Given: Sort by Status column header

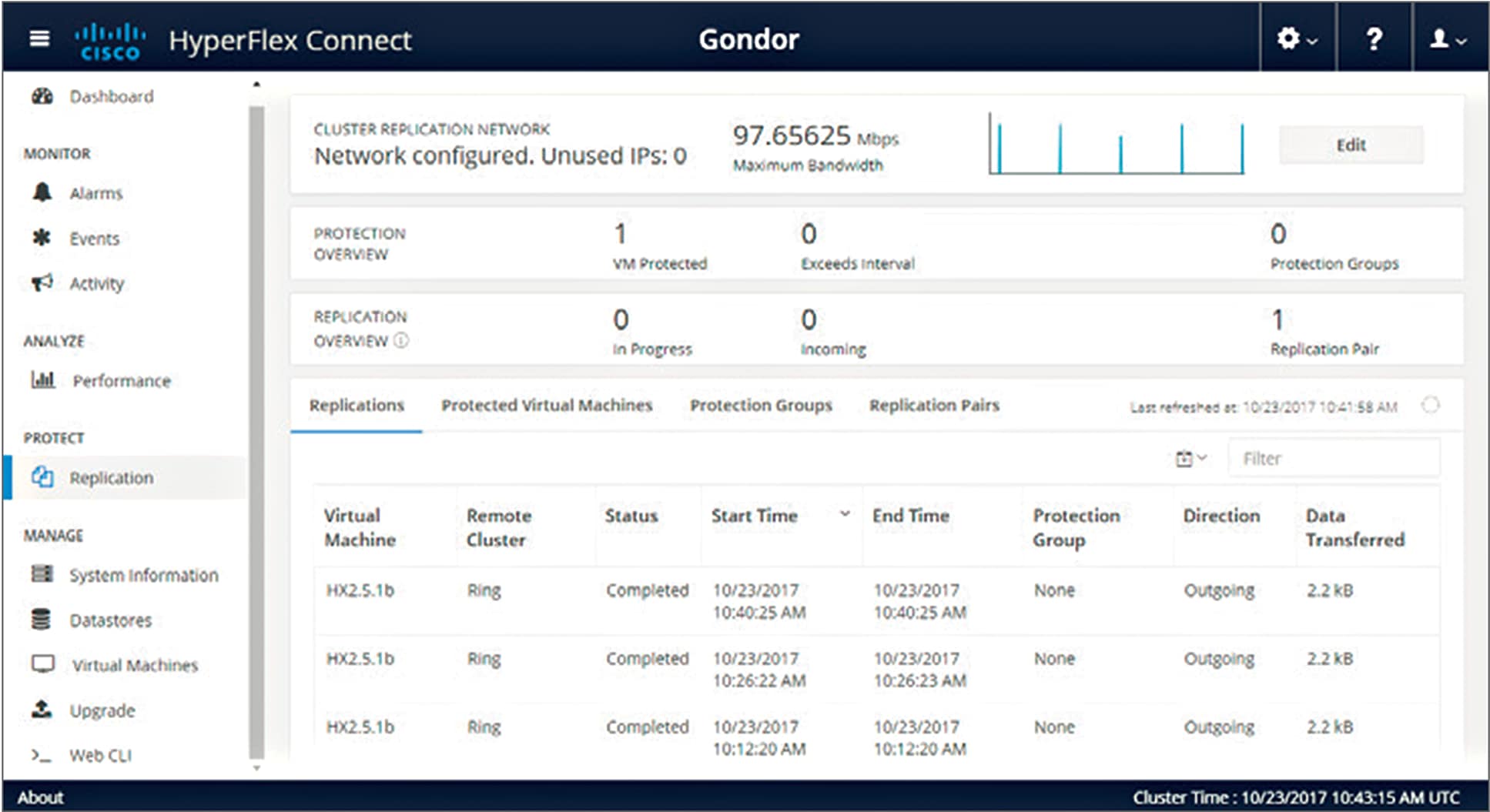Looking at the screenshot, I should tap(631, 516).
